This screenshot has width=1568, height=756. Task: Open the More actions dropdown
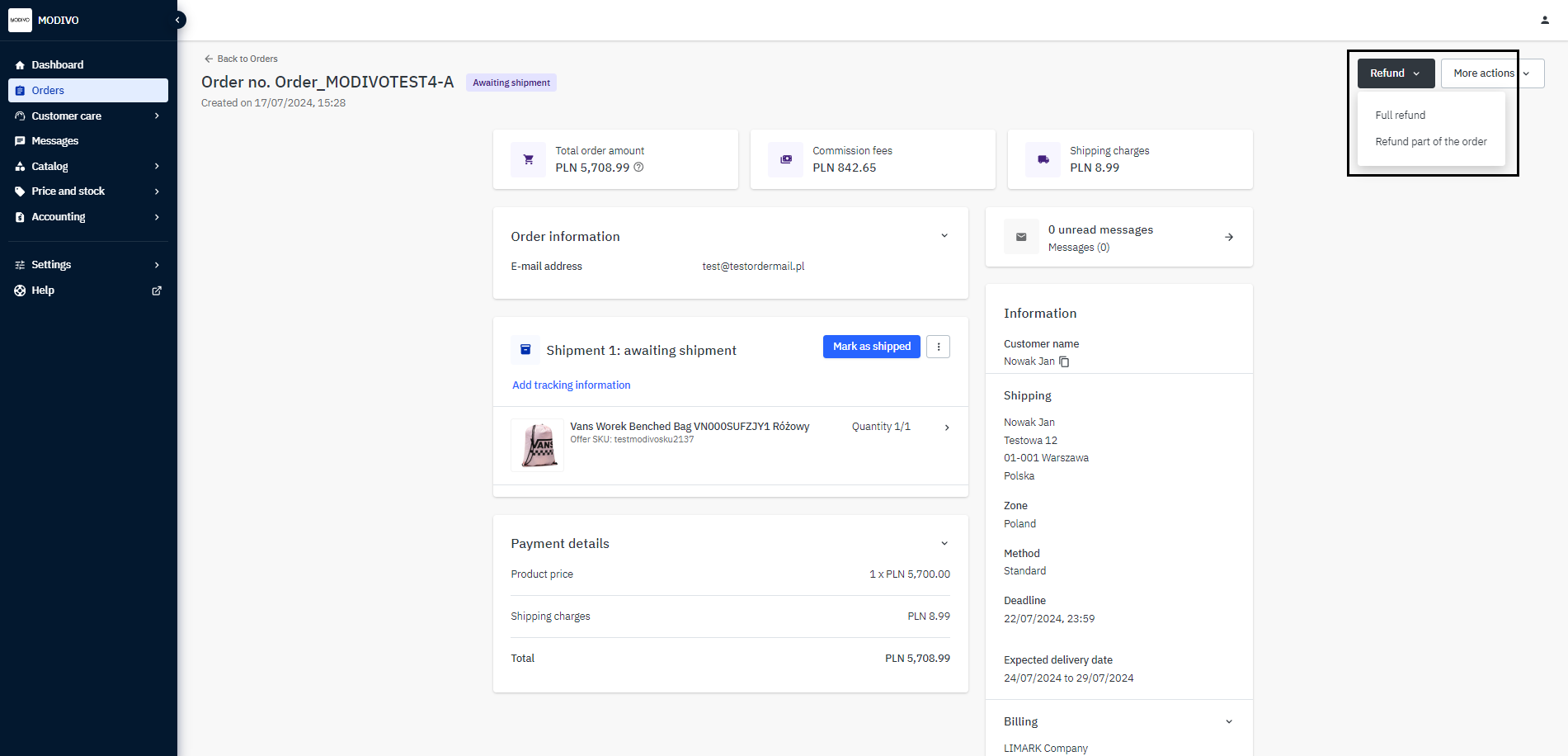1491,73
